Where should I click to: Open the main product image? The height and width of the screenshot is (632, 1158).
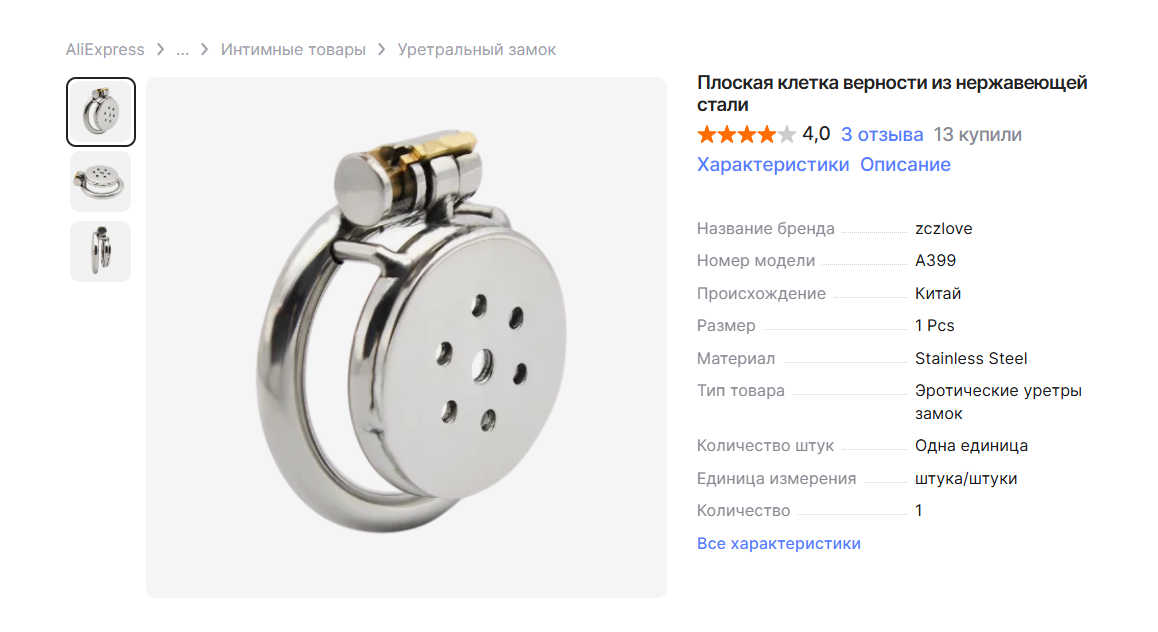406,337
